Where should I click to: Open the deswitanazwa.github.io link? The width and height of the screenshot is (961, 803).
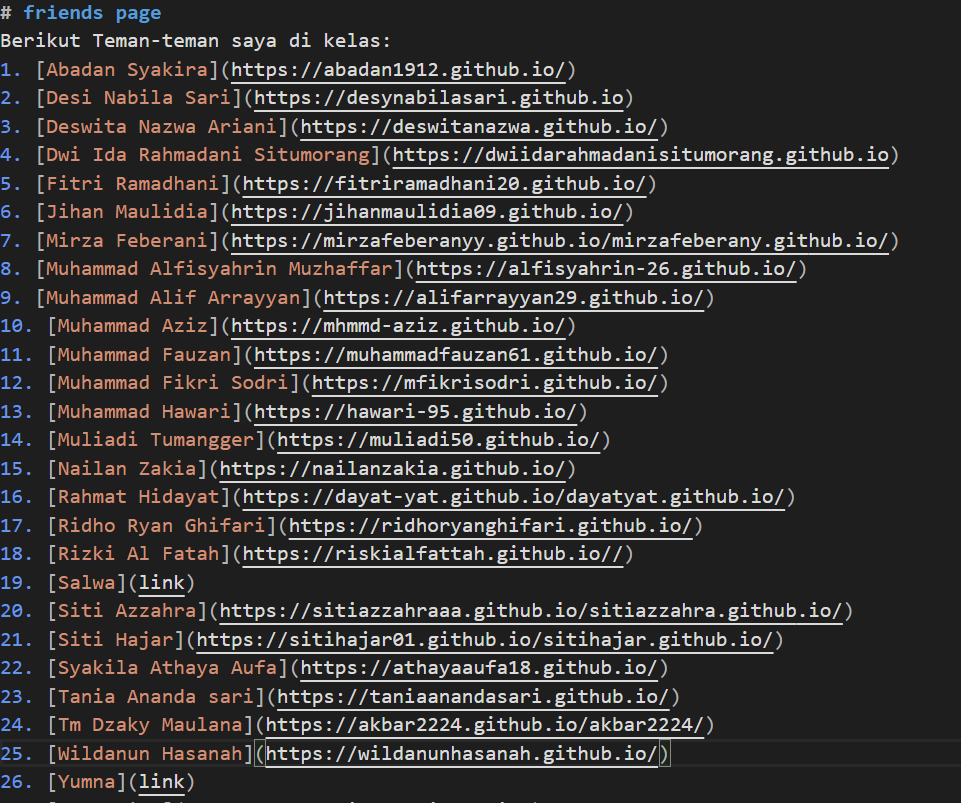pyautogui.click(x=479, y=127)
